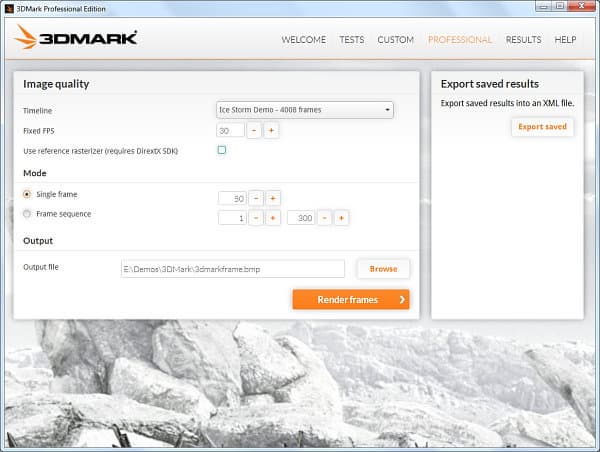This screenshot has height=452, width=600.
Task: Open the HELP tab
Action: [565, 40]
